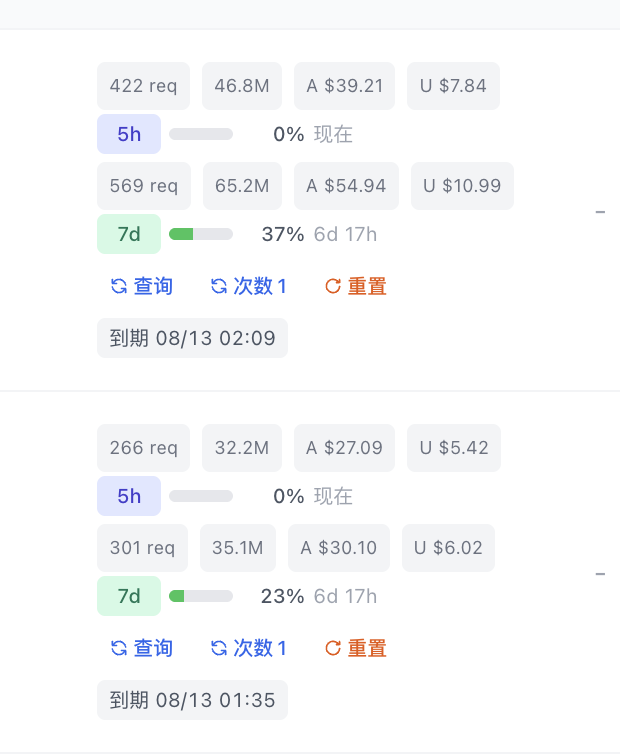The height and width of the screenshot is (756, 620).
Task: Click the orange 重置 reset icon in second card
Action: coord(333,648)
